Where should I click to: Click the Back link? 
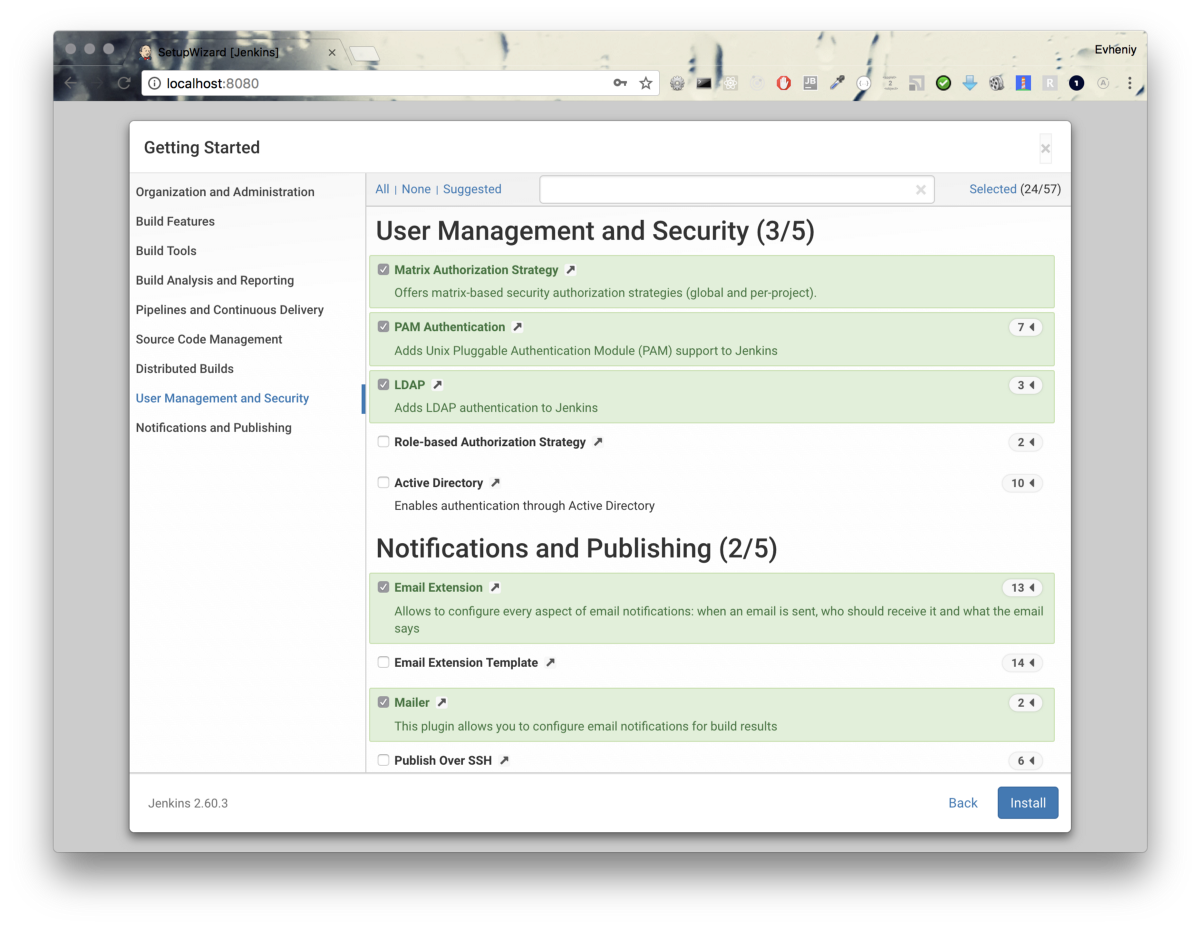[x=962, y=803]
